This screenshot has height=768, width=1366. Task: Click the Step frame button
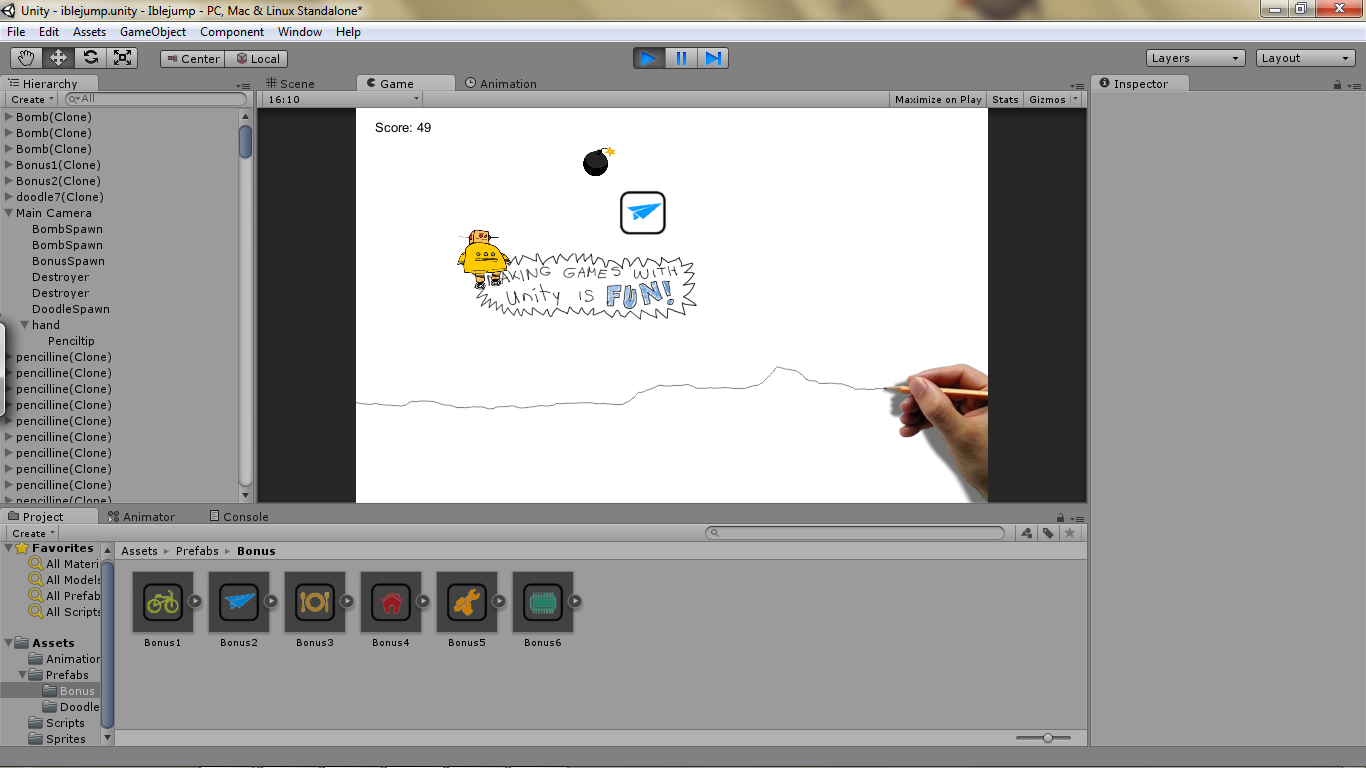click(x=713, y=58)
